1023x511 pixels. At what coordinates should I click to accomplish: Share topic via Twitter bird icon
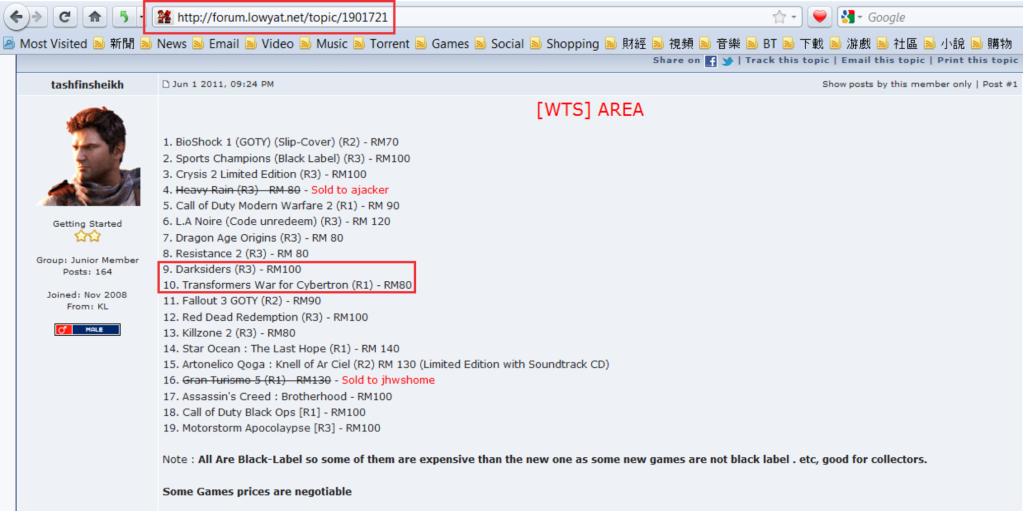(727, 61)
